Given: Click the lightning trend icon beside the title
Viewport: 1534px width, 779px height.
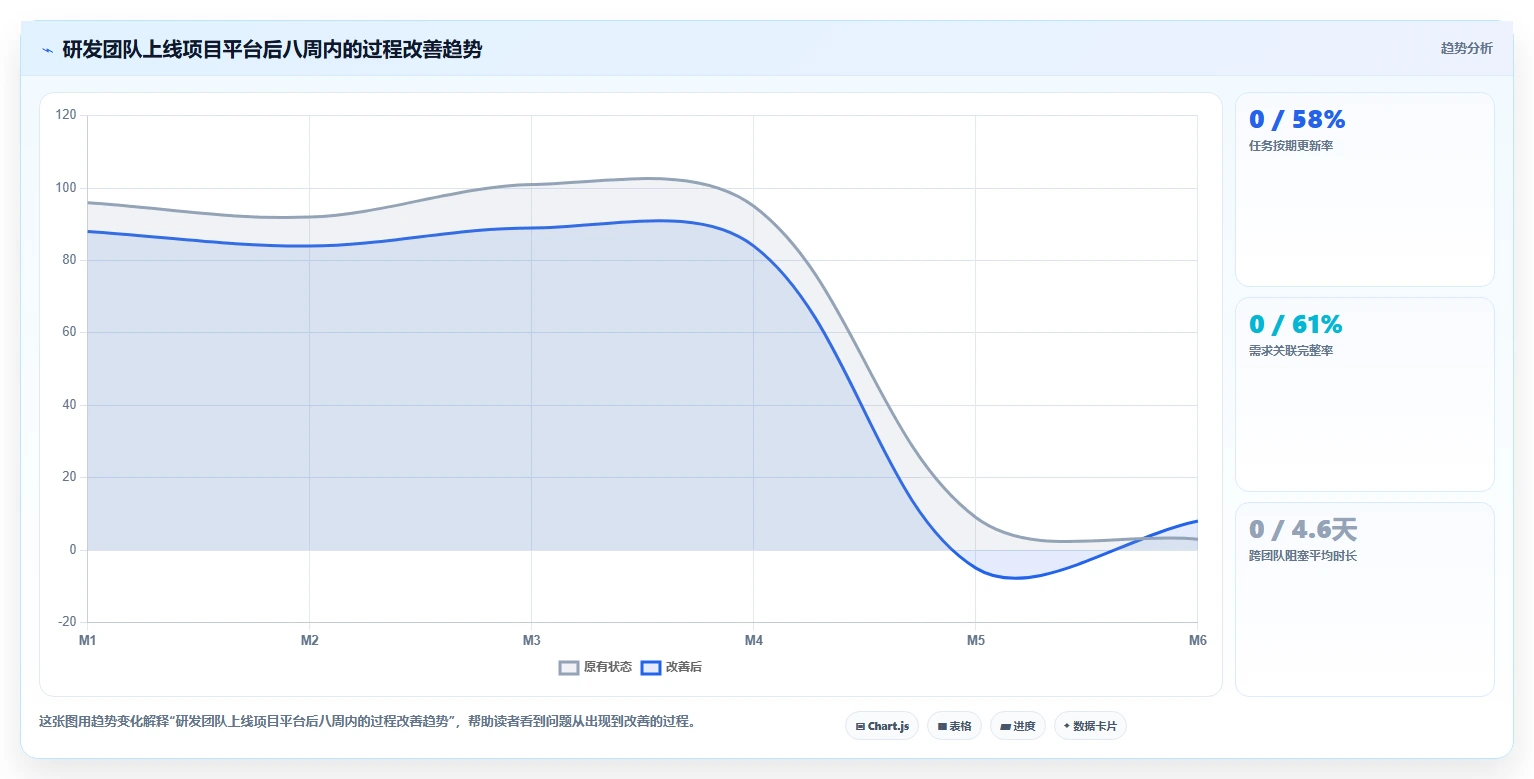Looking at the screenshot, I should pyautogui.click(x=47, y=50).
